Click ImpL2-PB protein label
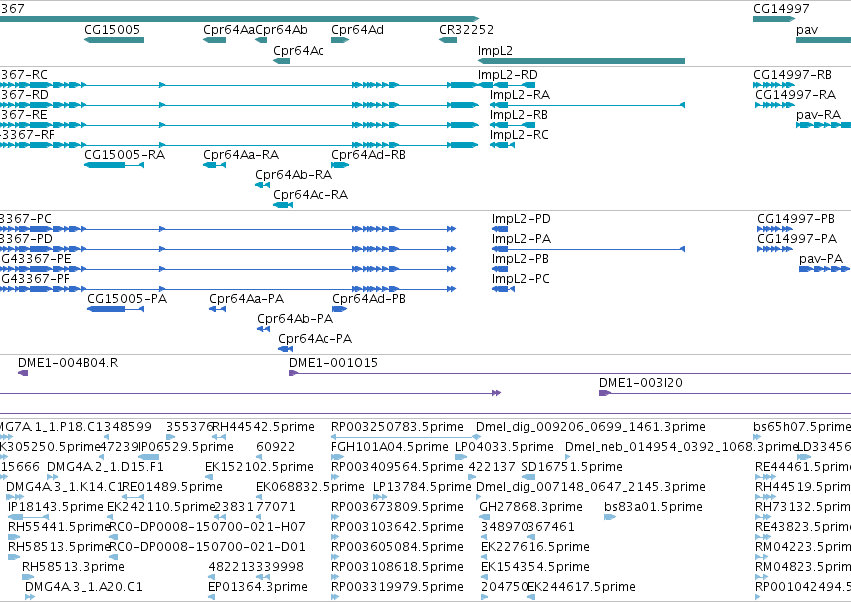 point(520,259)
